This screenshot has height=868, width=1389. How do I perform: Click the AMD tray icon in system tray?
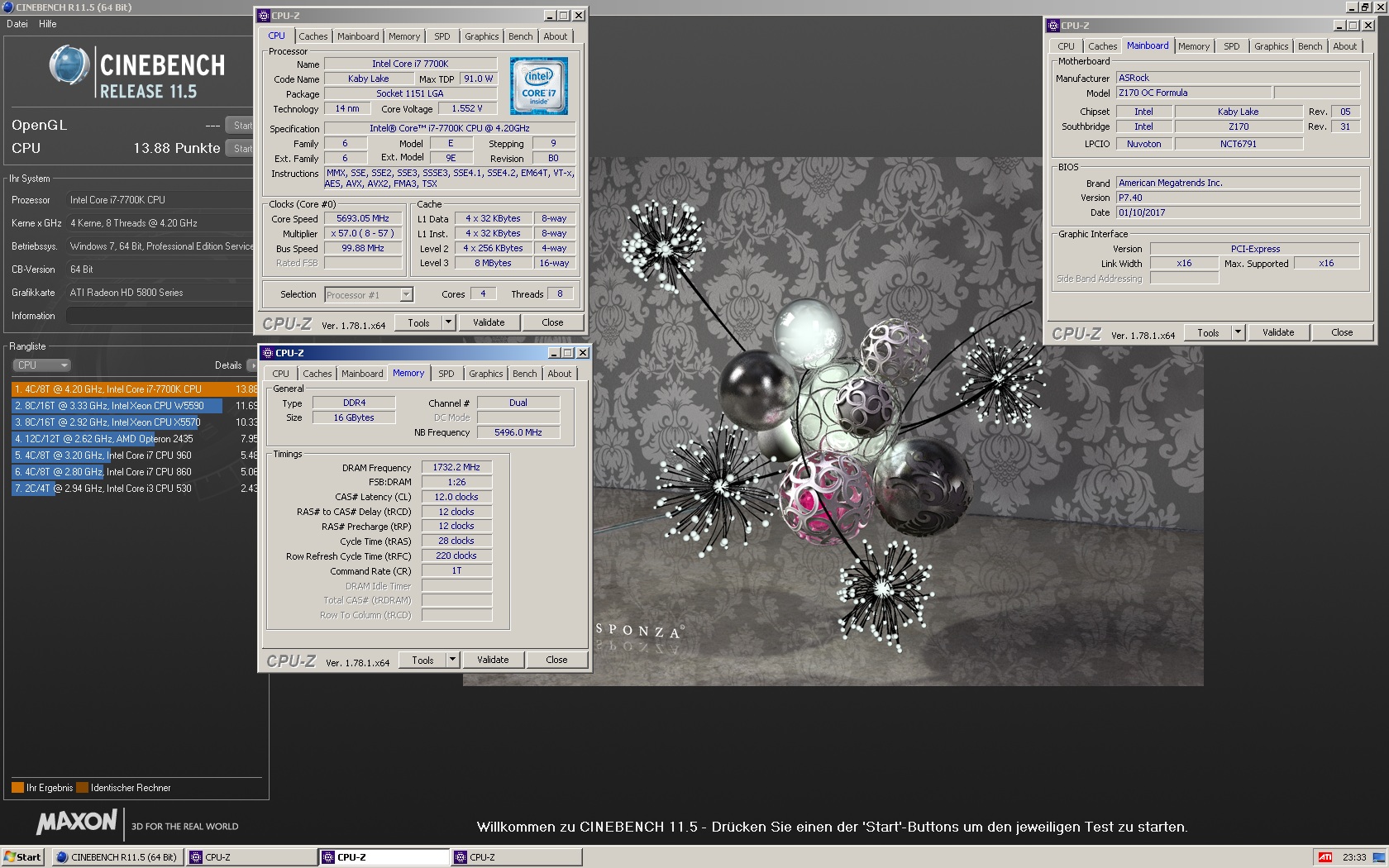(1325, 857)
